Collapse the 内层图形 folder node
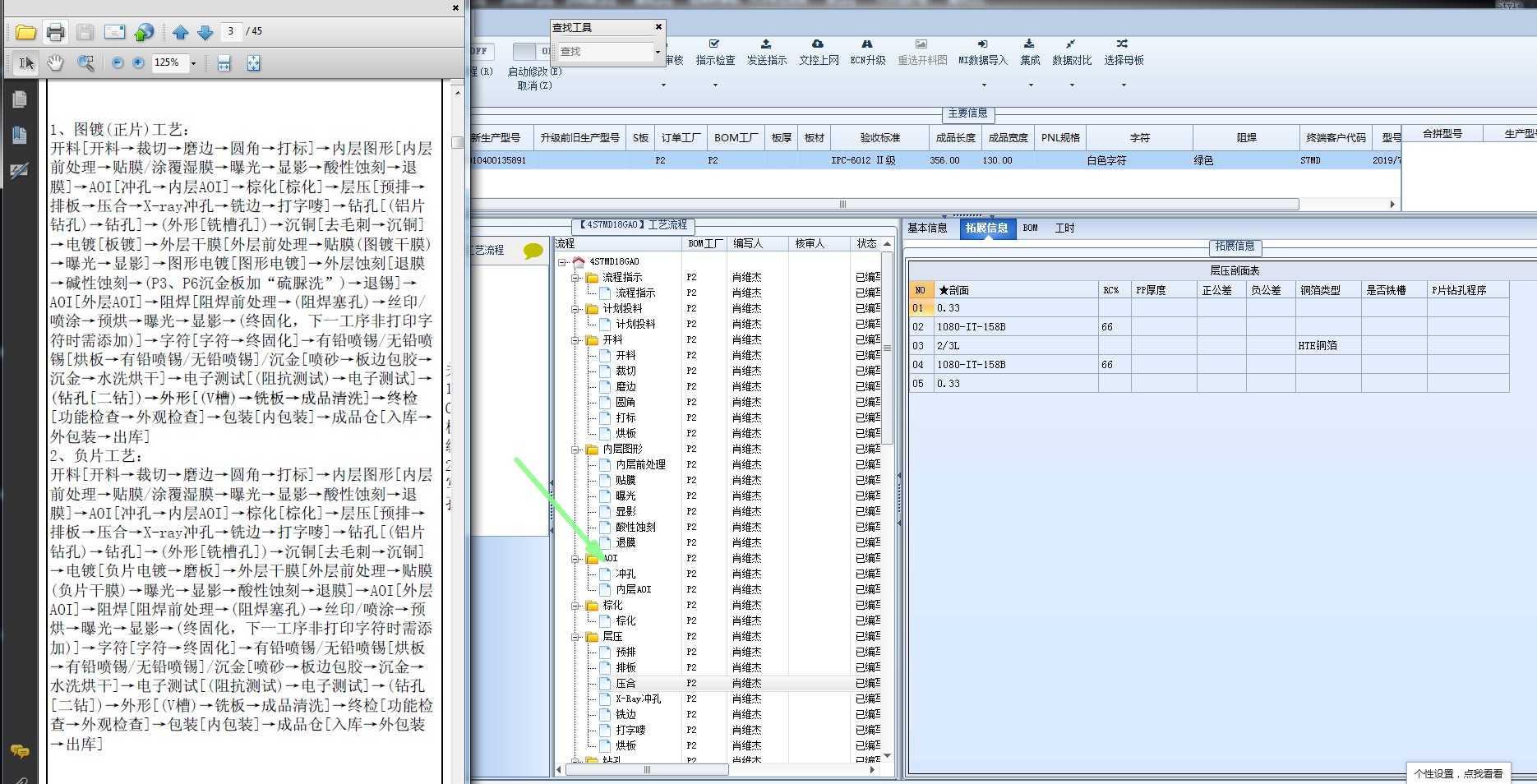1537x784 pixels. (x=575, y=450)
